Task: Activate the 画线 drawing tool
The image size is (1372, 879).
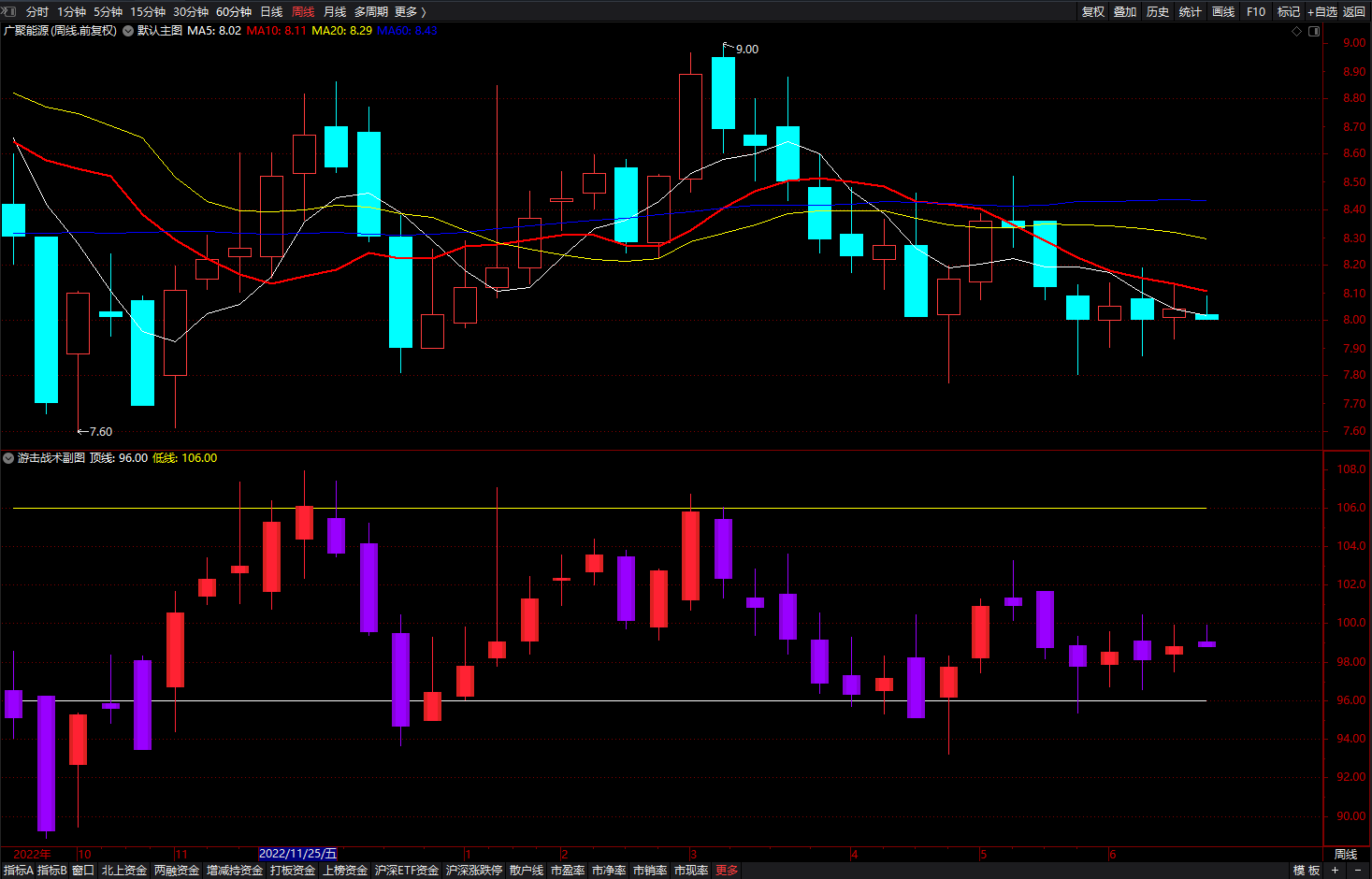Action: [x=1223, y=11]
